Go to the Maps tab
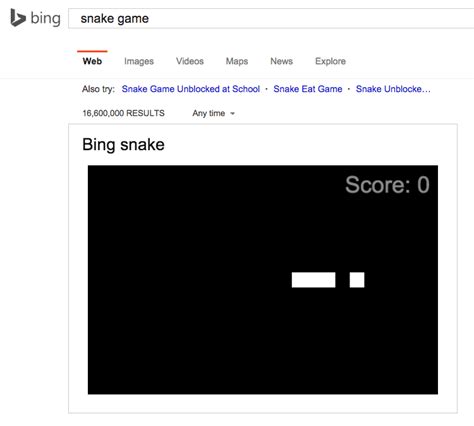This screenshot has height=426, width=474. pyautogui.click(x=237, y=61)
